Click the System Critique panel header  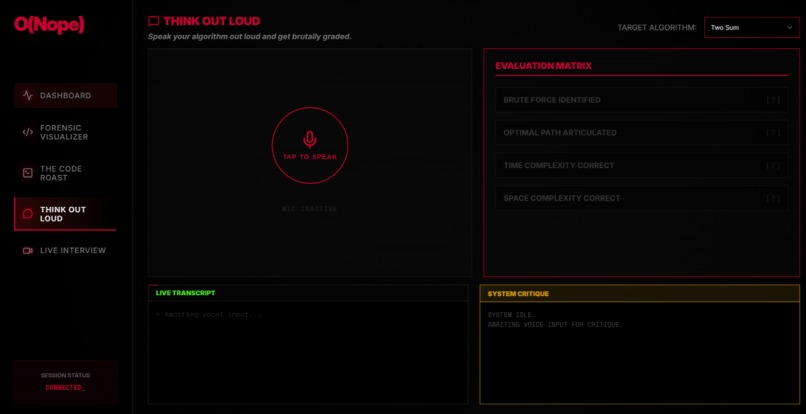point(639,294)
